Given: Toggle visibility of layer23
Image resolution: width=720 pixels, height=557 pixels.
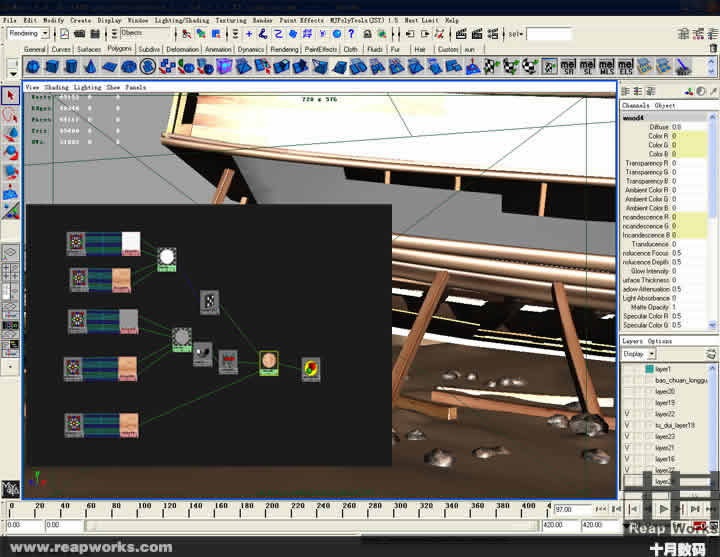Looking at the screenshot, I should point(627,437).
